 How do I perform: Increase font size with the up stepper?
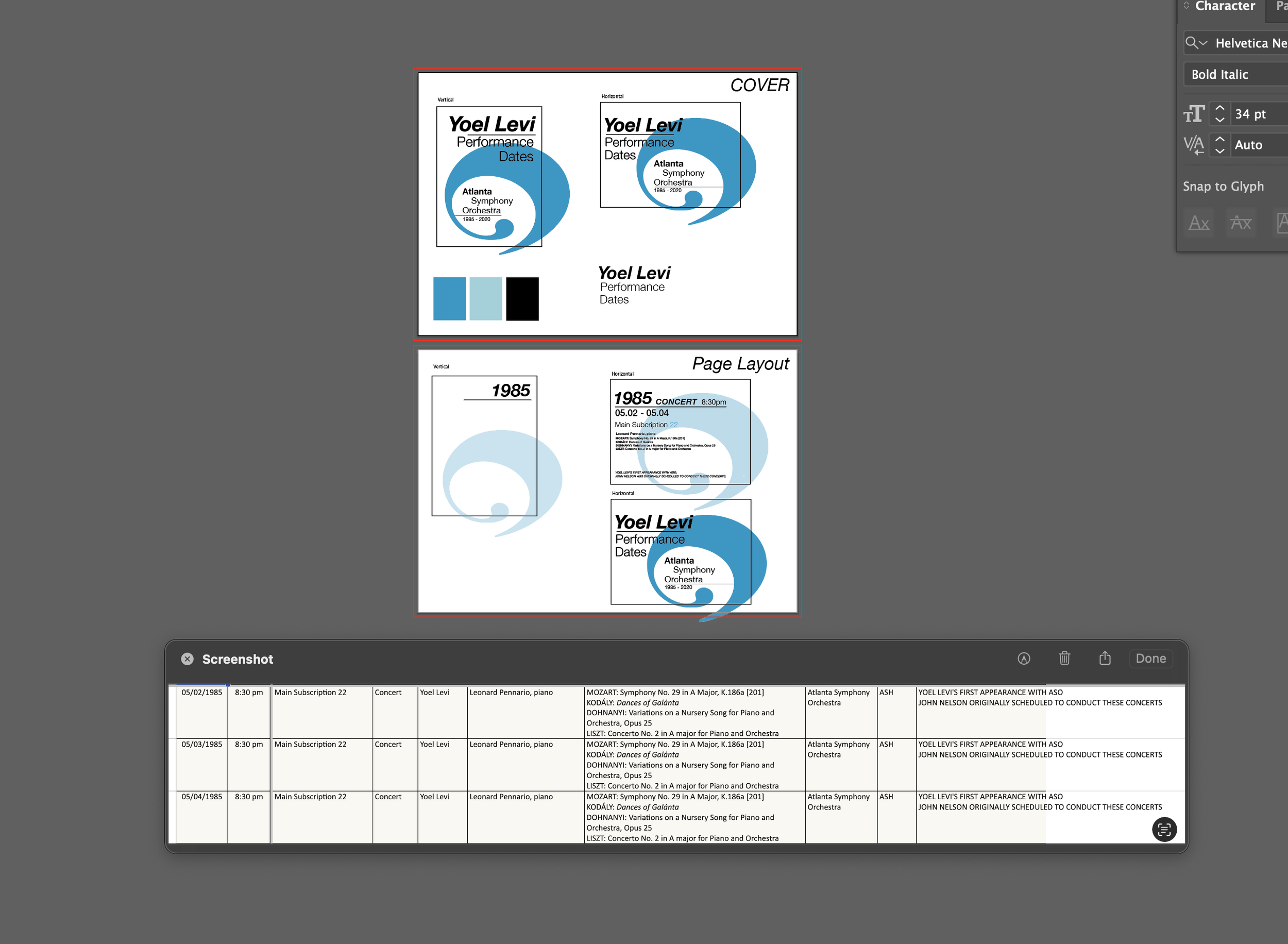point(1219,108)
